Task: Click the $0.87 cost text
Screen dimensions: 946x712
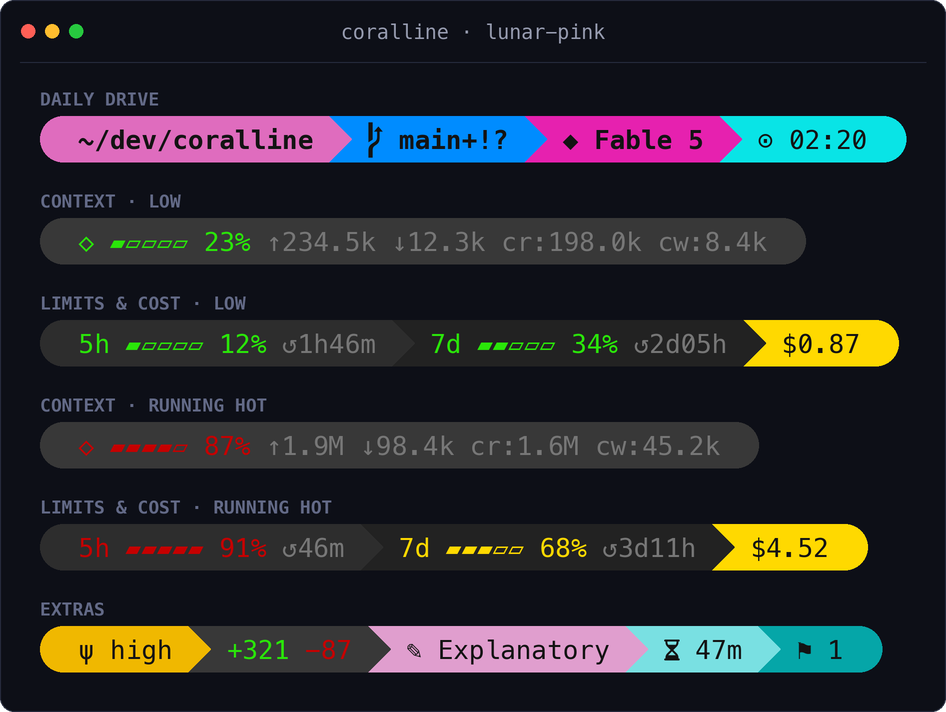Action: [821, 344]
